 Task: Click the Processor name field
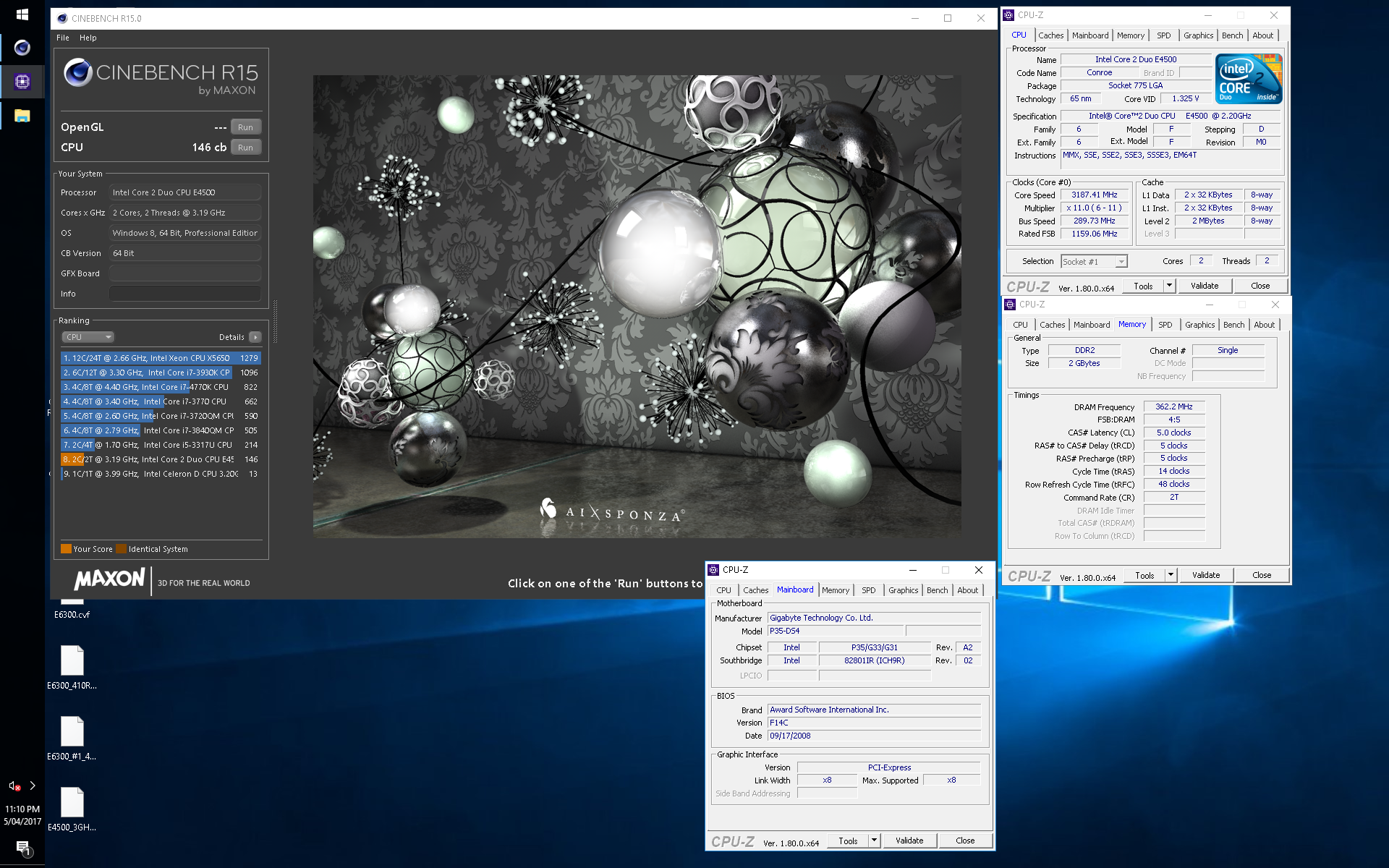coord(185,192)
